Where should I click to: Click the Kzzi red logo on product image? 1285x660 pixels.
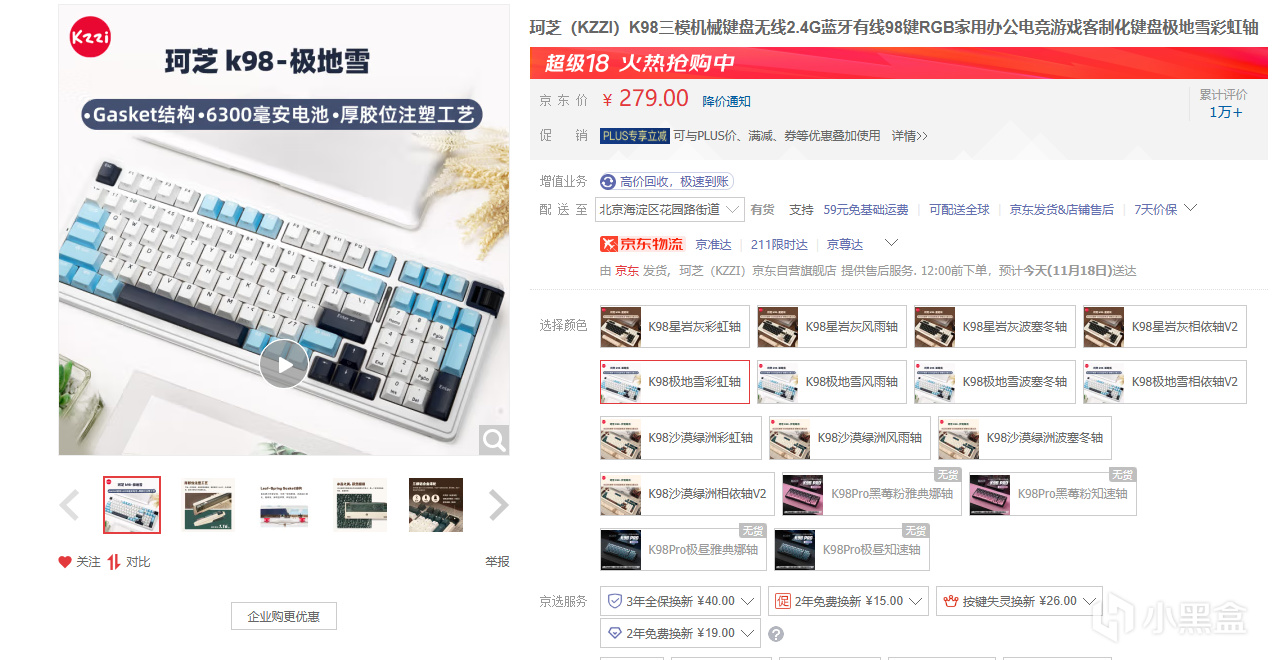click(90, 37)
